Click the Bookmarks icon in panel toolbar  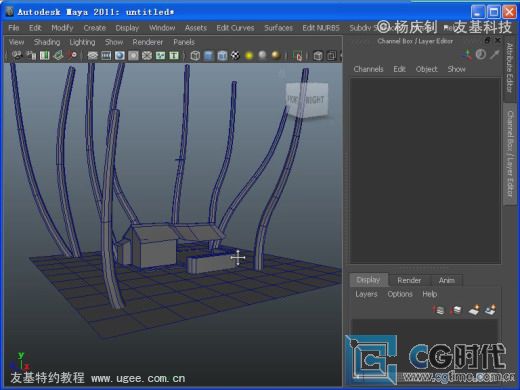[44, 55]
